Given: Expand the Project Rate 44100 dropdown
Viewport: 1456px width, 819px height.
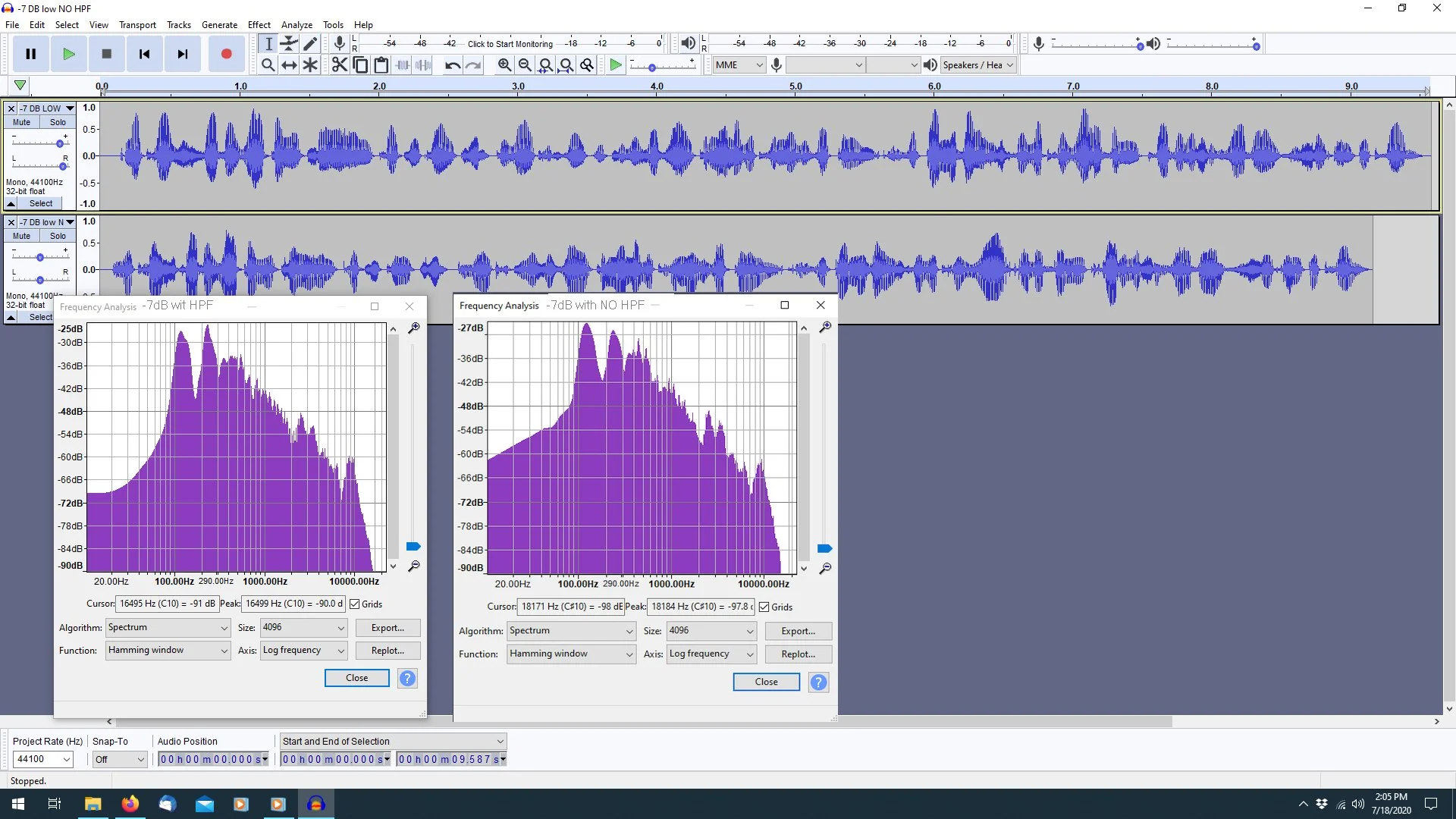Looking at the screenshot, I should (67, 759).
